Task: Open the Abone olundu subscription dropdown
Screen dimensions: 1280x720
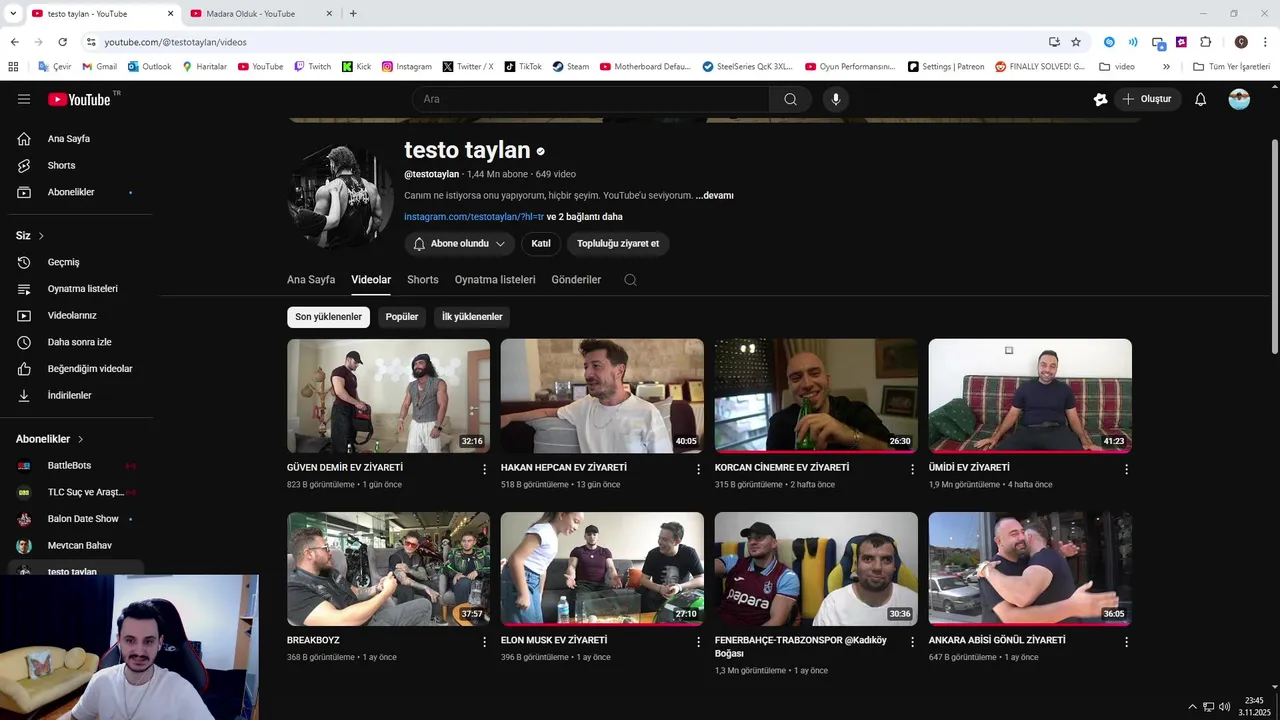Action: point(460,244)
